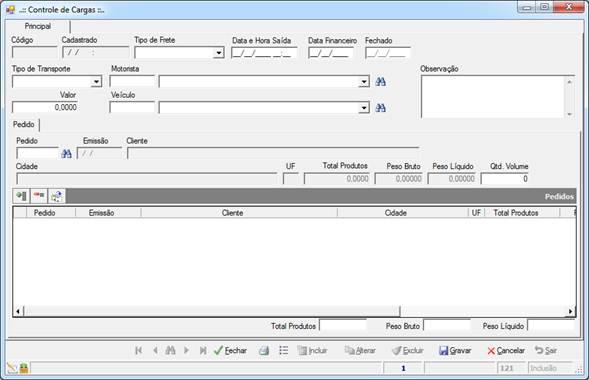Click the Observação text area
This screenshot has width=589, height=380.
pos(493,97)
